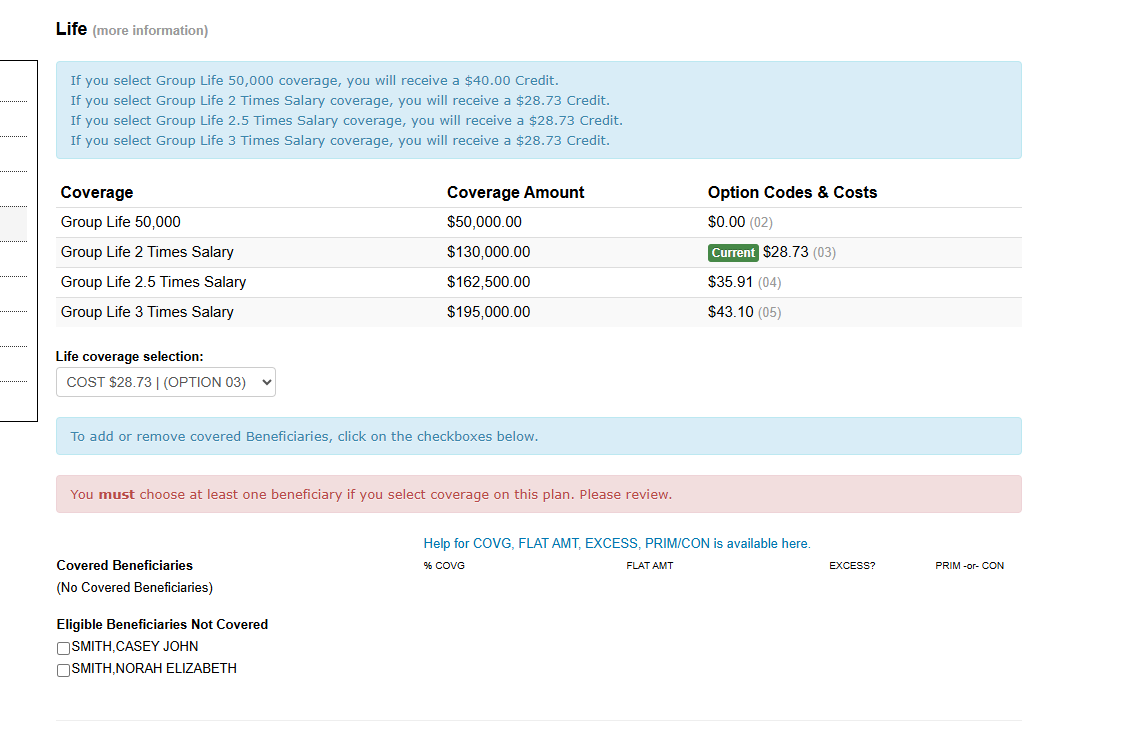Click the $35.91 cost for option 04
This screenshot has width=1124, height=744.
coord(730,282)
